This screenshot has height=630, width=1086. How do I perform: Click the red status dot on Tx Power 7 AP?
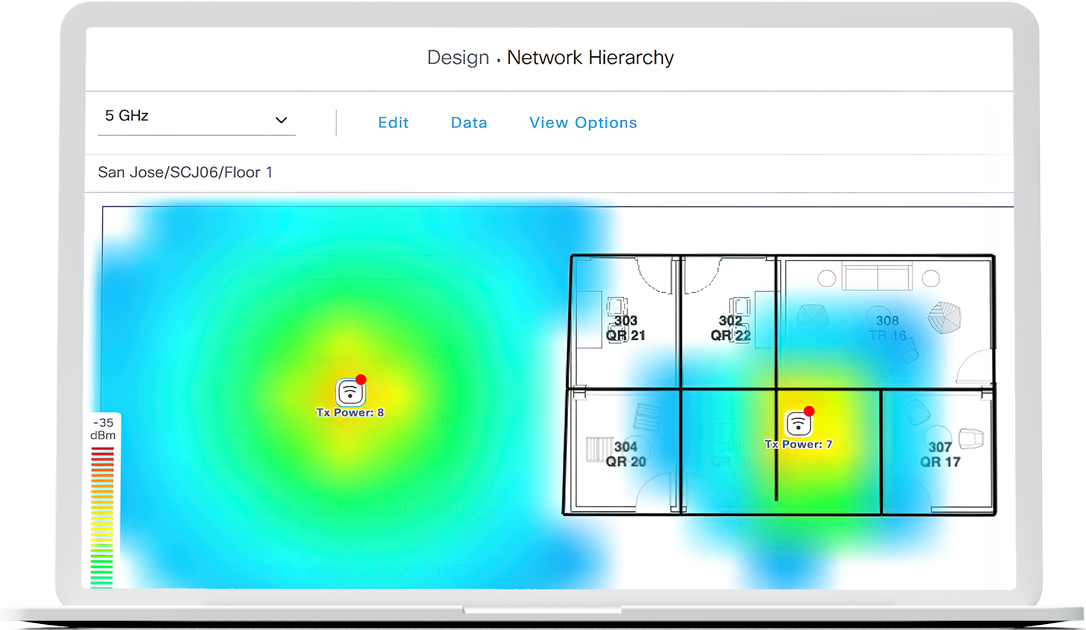809,411
